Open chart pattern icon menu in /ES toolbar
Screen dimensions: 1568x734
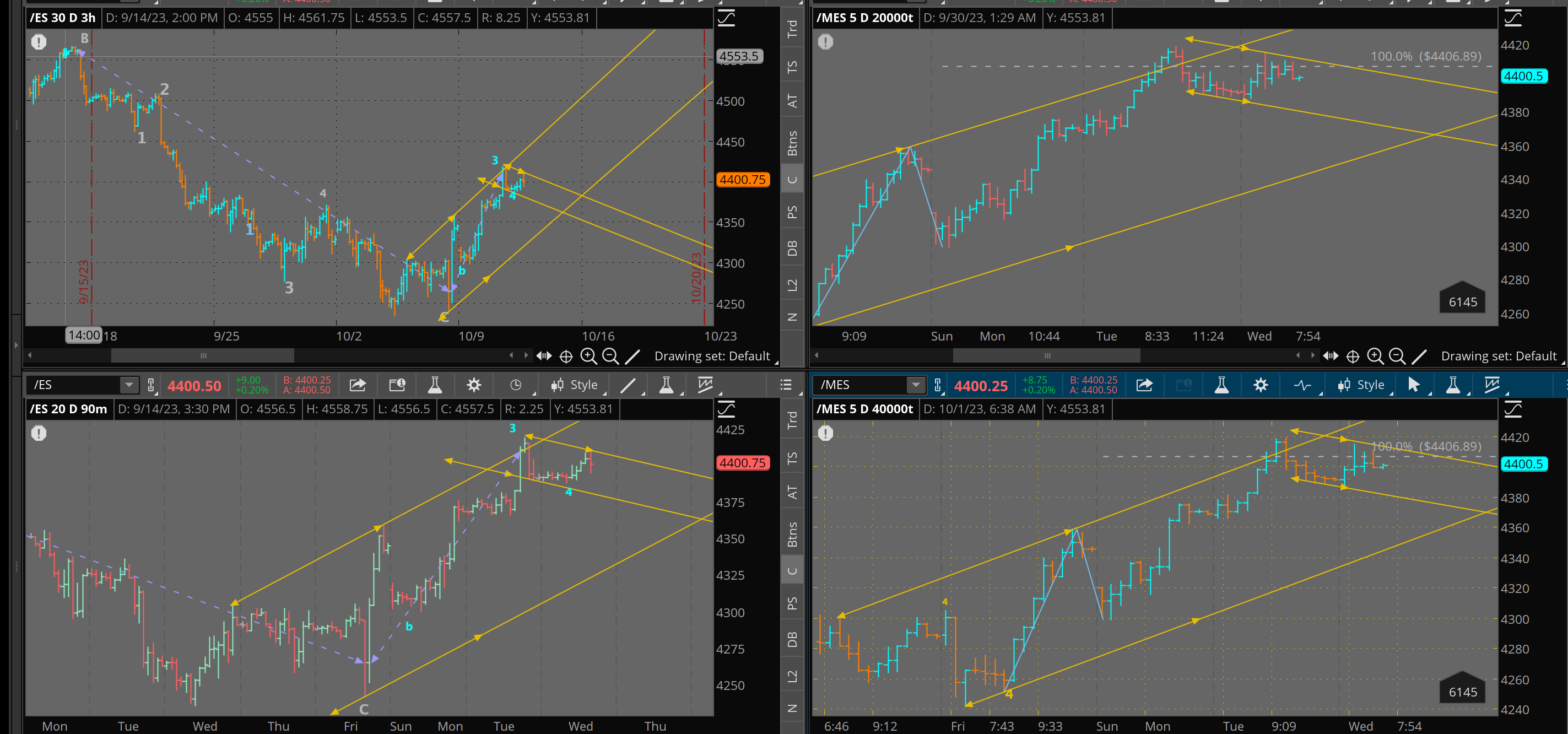pyautogui.click(x=705, y=385)
